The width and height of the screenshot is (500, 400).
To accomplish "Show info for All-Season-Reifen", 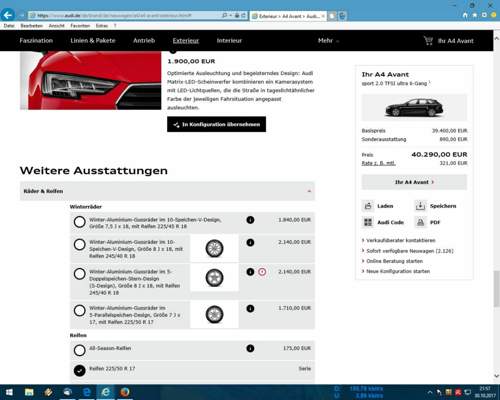I will [x=250, y=349].
